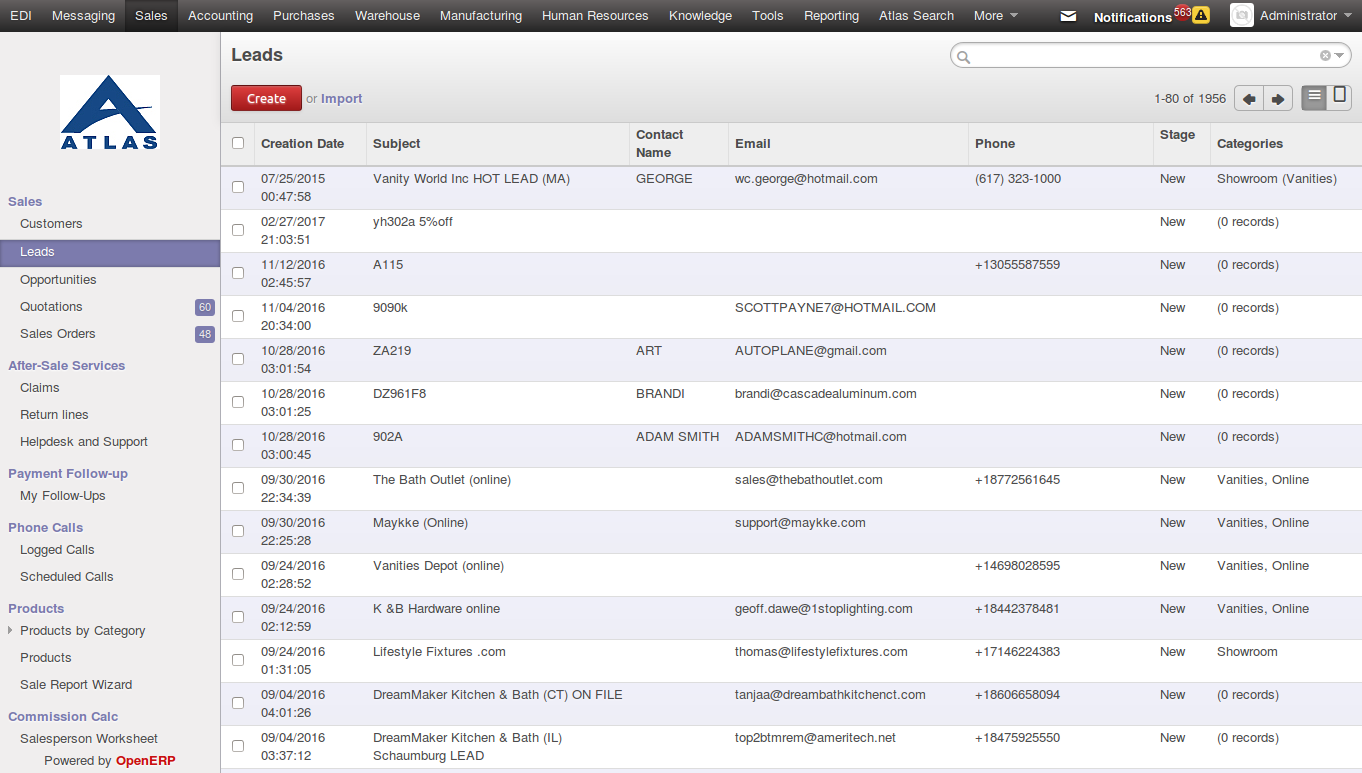The image size is (1362, 773).
Task: Open the Human Resources menu
Action: (x=595, y=16)
